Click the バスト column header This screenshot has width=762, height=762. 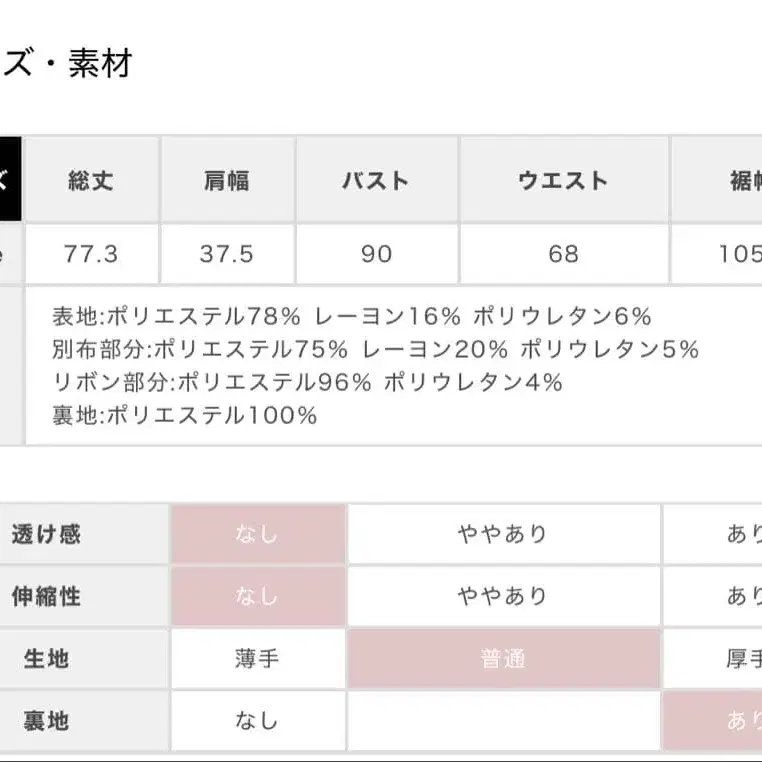(x=376, y=181)
